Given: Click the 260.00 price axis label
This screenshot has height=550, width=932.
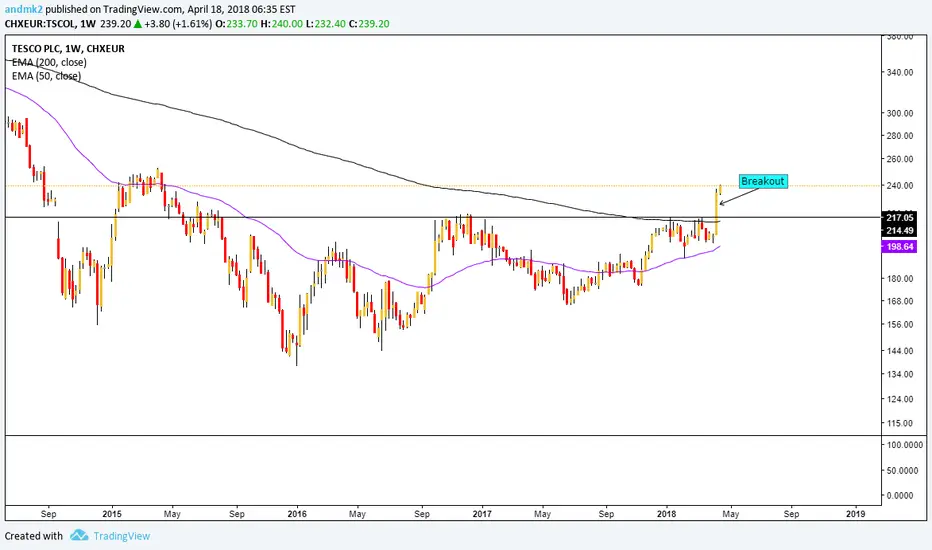Looking at the screenshot, I should 900,159.
